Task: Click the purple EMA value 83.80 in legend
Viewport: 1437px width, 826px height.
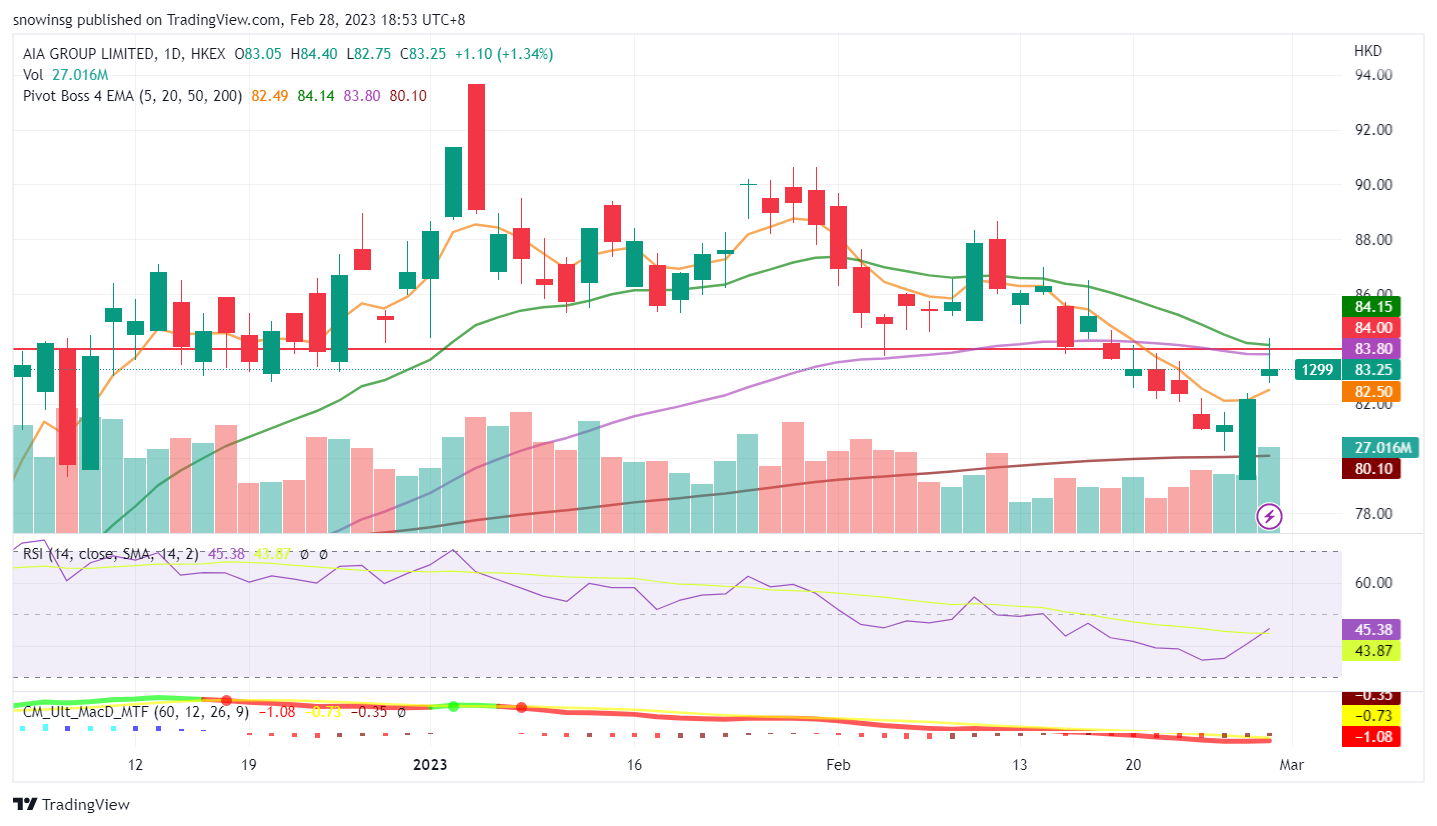Action: [x=362, y=95]
